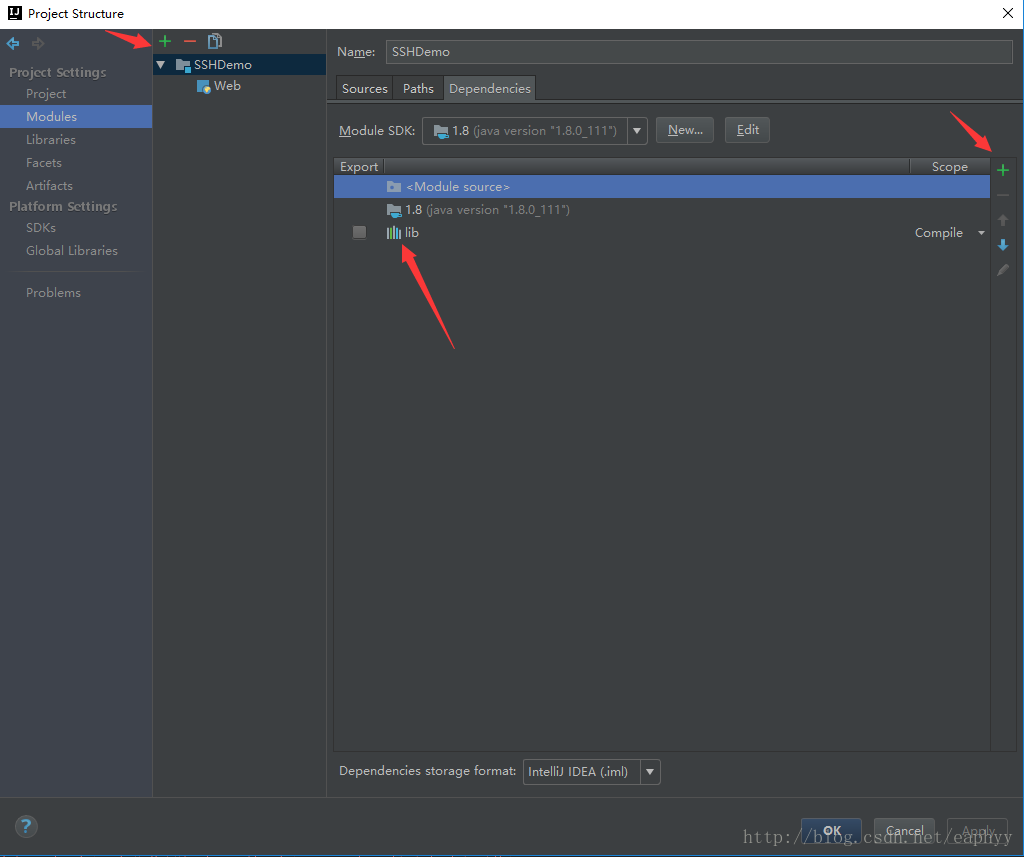Open Compile scope dropdown for lib
Viewport: 1024px width, 857px height.
981,233
